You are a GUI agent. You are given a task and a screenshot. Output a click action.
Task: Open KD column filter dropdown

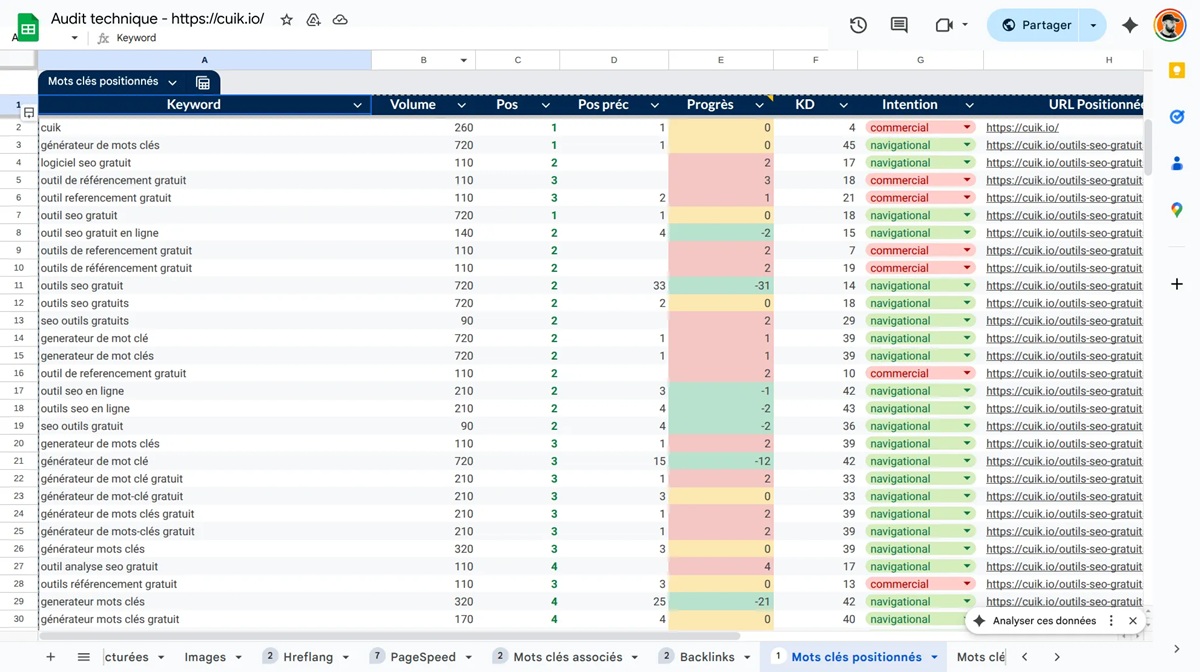click(844, 105)
